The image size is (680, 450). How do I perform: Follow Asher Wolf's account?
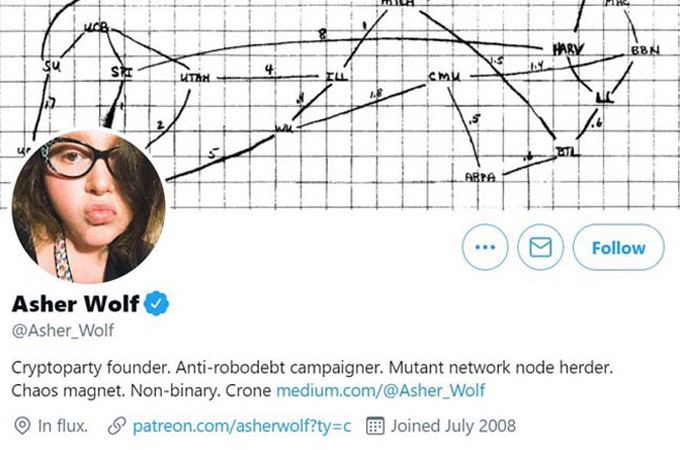618,247
